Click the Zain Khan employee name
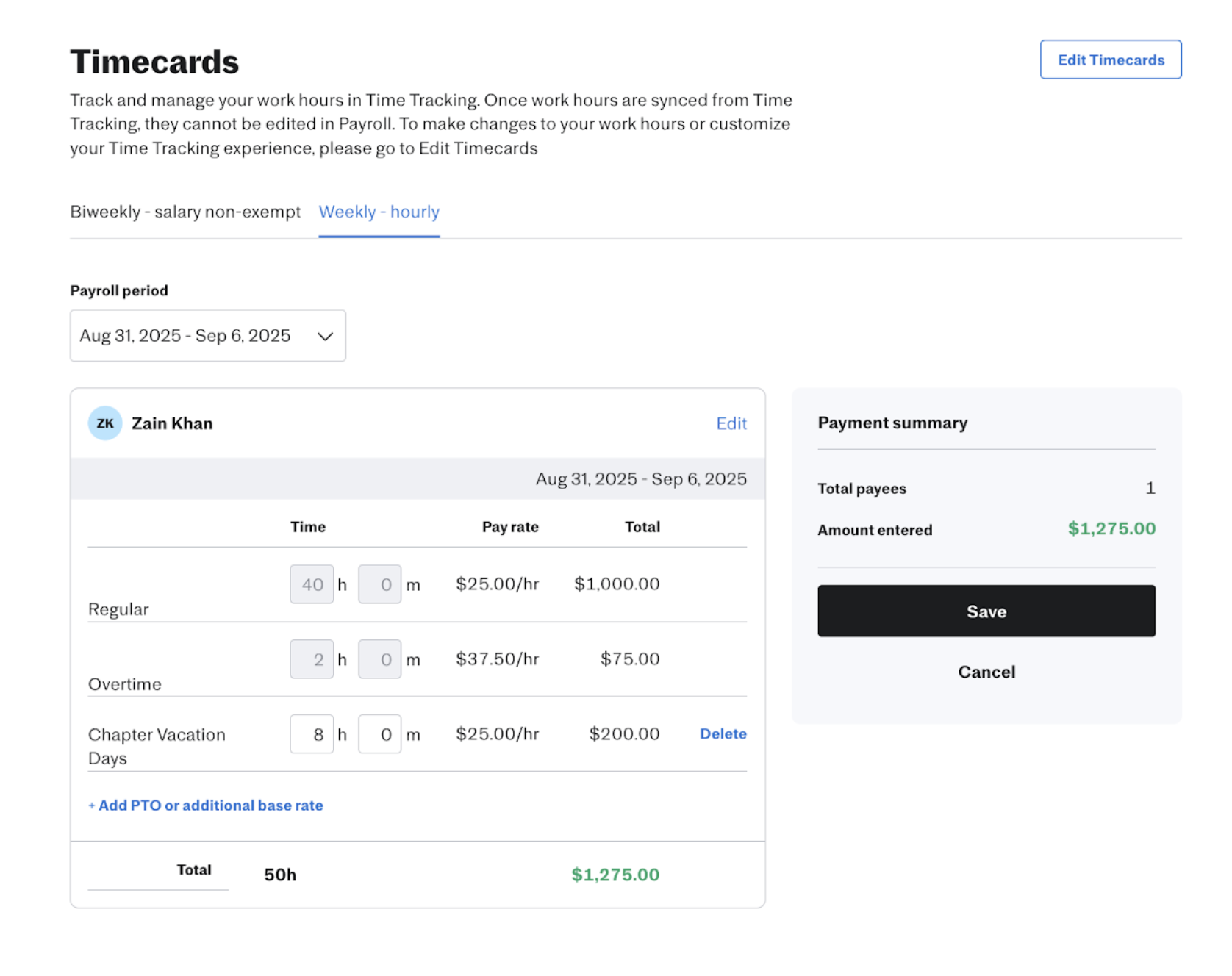This screenshot has height=976, width=1232. point(172,423)
